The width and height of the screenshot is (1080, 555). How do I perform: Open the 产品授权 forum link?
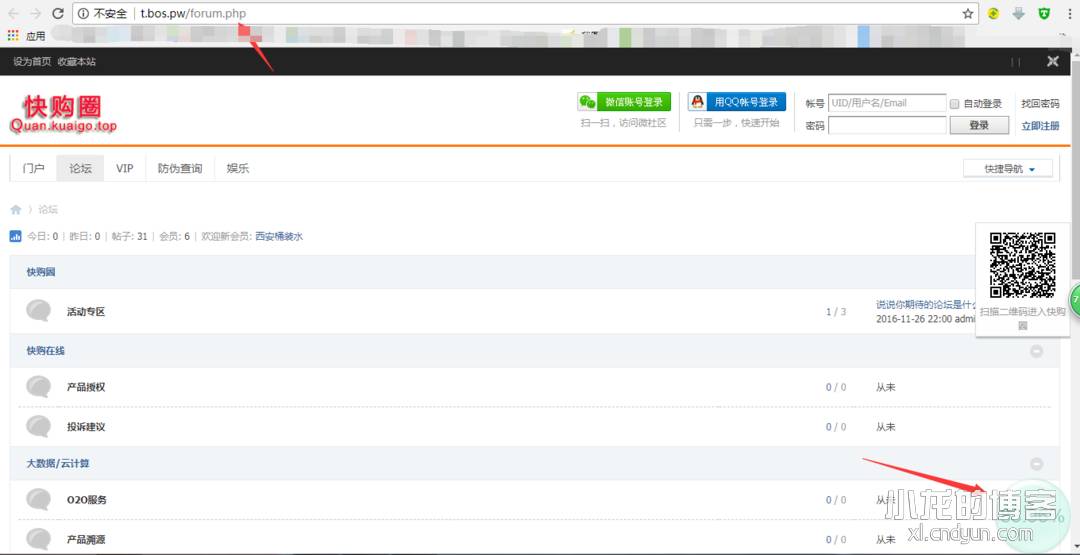[86, 387]
